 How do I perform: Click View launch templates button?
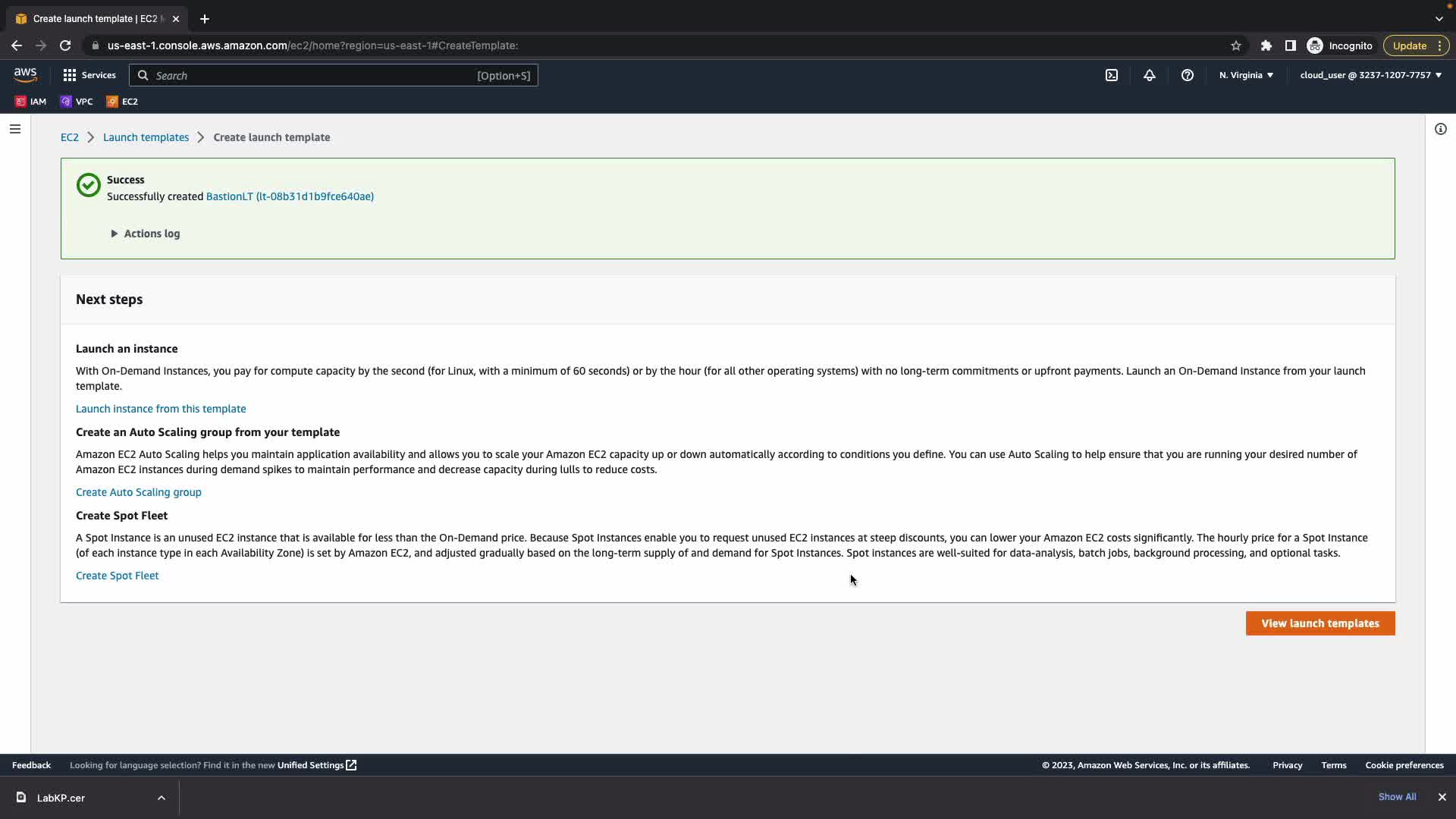(1319, 623)
